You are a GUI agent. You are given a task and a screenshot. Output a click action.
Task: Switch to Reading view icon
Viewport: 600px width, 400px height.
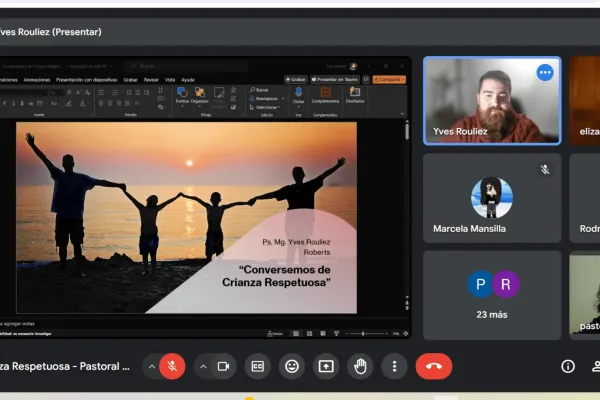pyautogui.click(x=323, y=334)
